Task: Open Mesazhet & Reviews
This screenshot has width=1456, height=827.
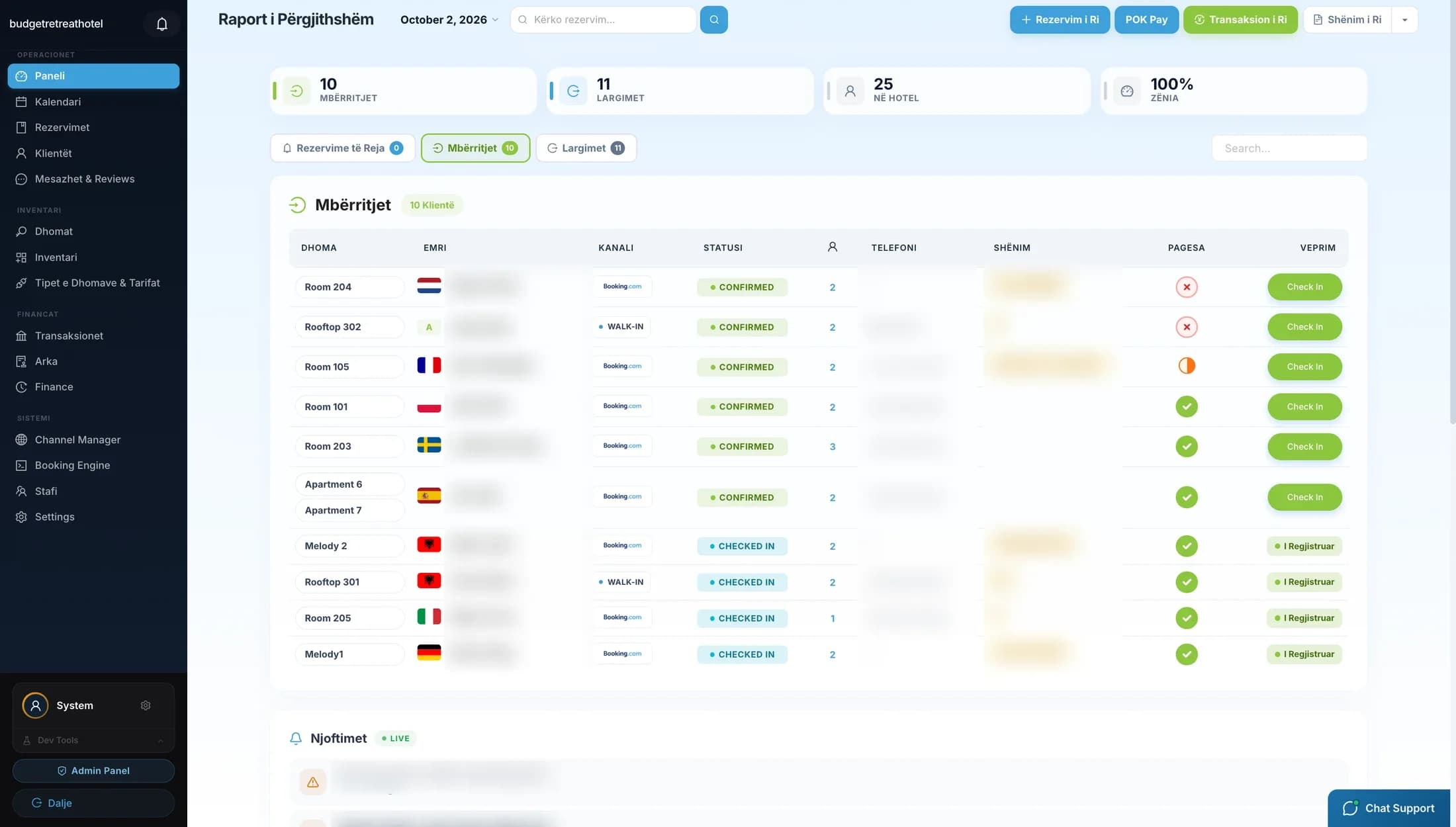Action: [x=93, y=179]
